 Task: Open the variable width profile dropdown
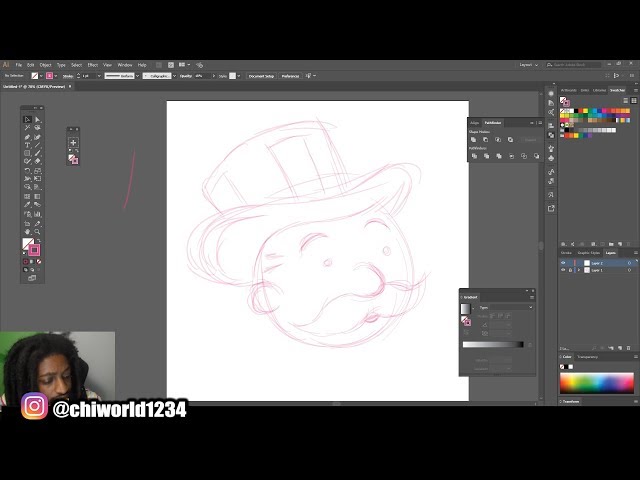click(137, 76)
